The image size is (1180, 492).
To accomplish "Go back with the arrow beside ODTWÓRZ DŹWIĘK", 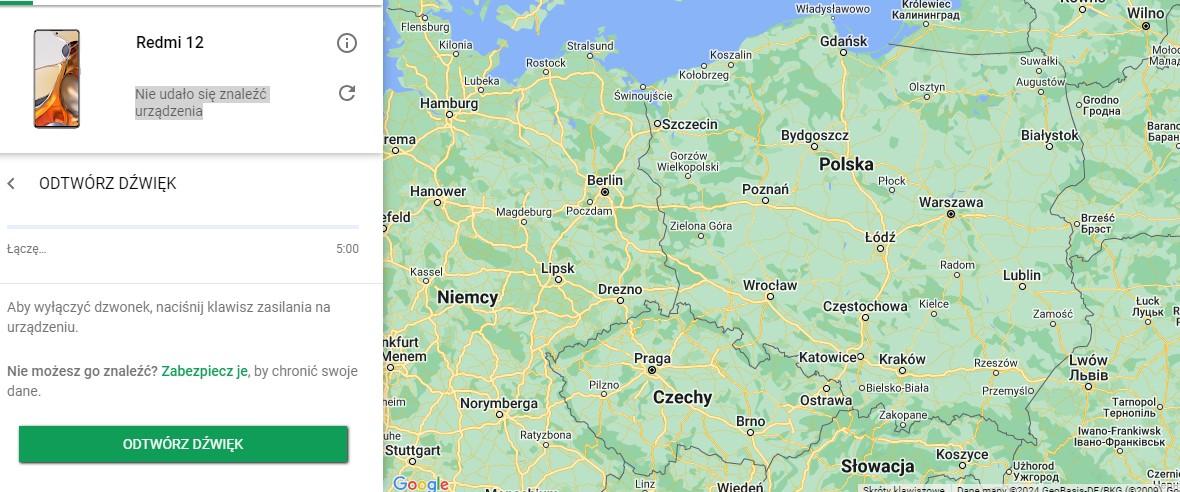I will [11, 184].
